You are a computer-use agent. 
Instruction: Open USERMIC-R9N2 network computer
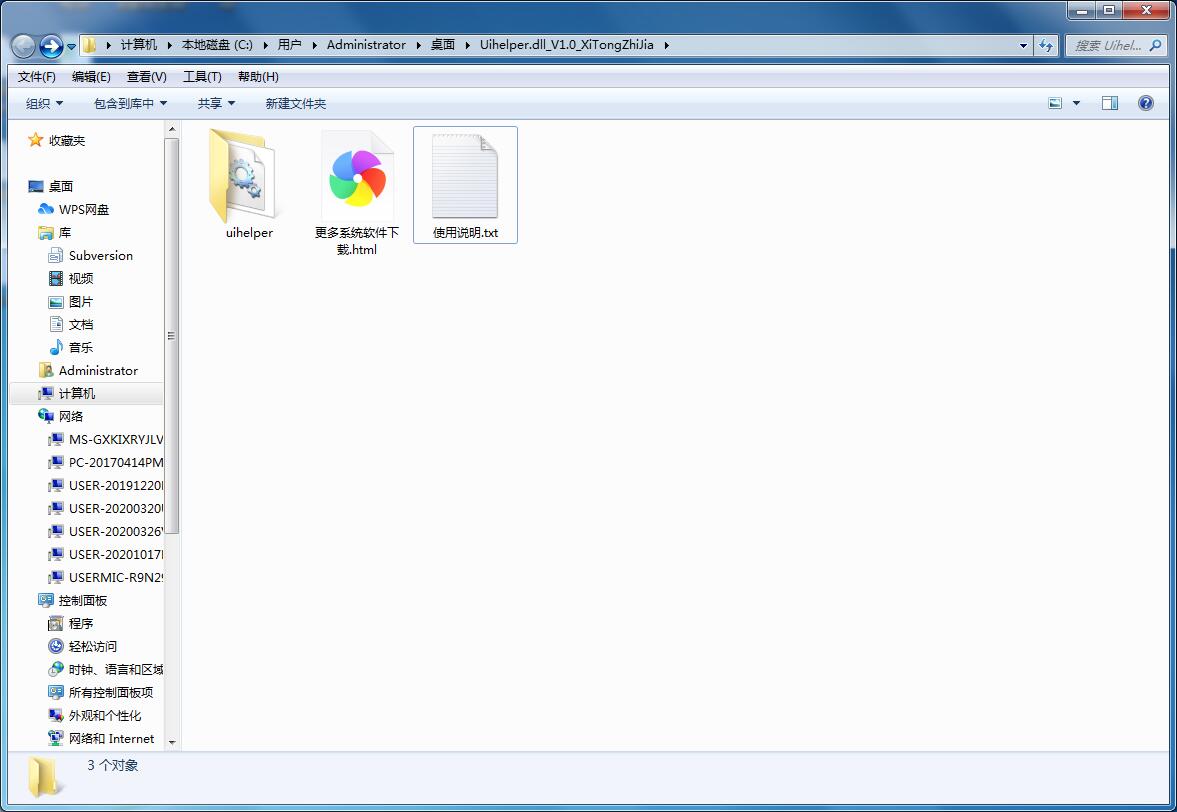click(116, 578)
